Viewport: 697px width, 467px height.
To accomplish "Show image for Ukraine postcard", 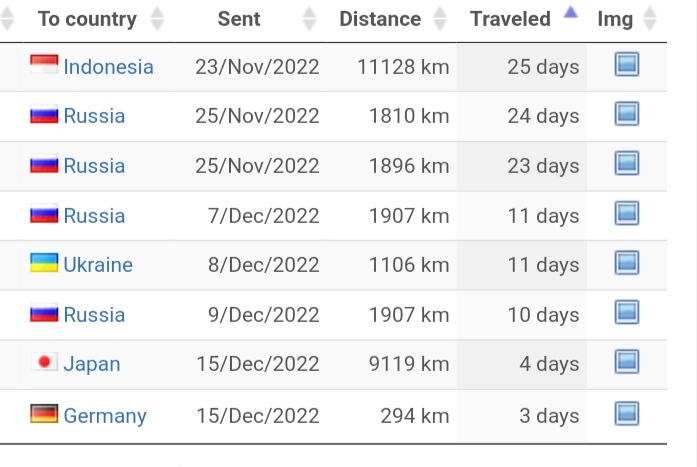I will 627,264.
